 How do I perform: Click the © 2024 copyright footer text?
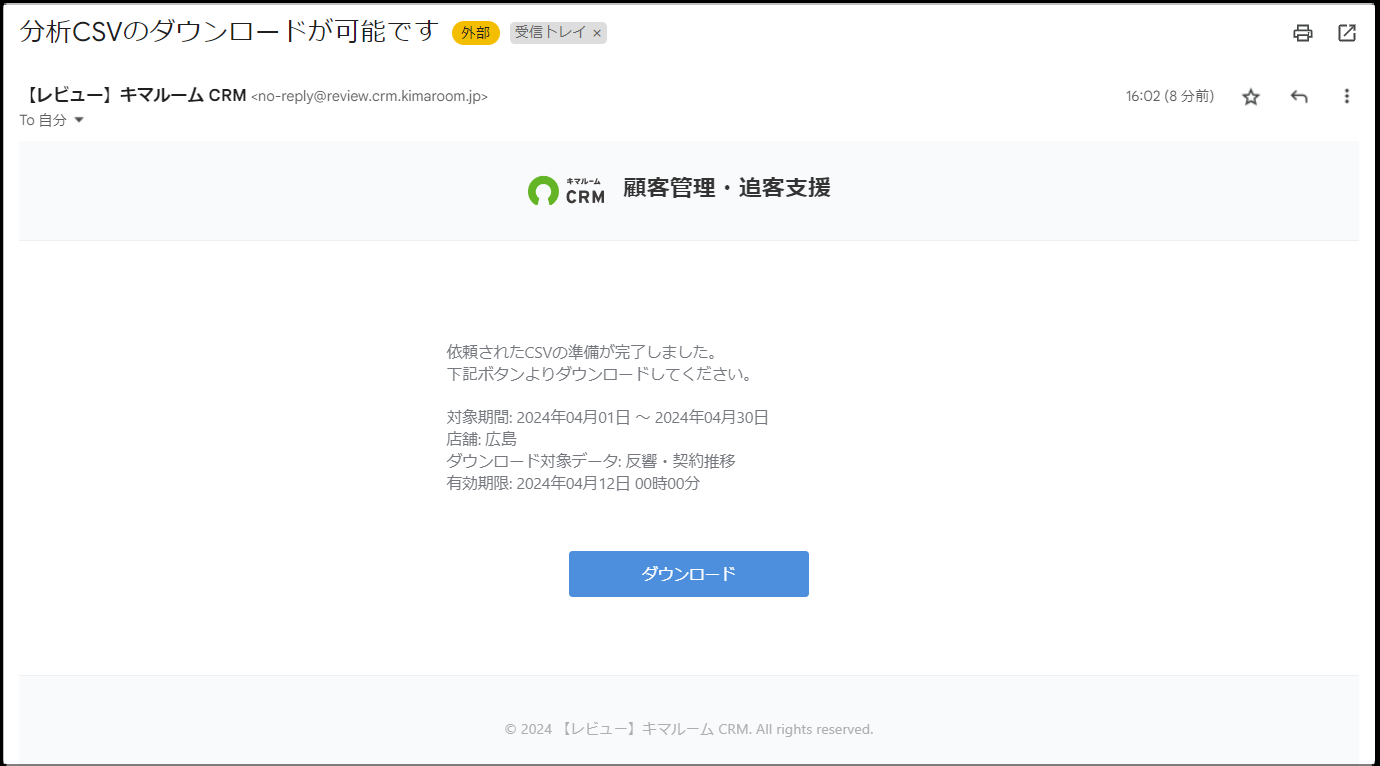pos(689,730)
